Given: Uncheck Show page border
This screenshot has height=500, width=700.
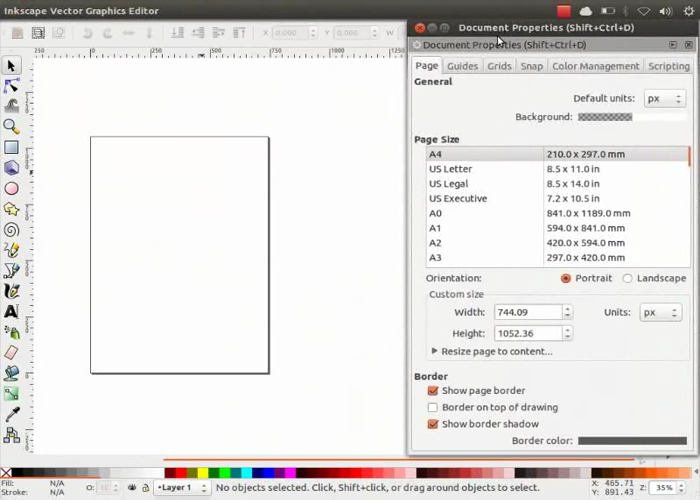Looking at the screenshot, I should 433,391.
